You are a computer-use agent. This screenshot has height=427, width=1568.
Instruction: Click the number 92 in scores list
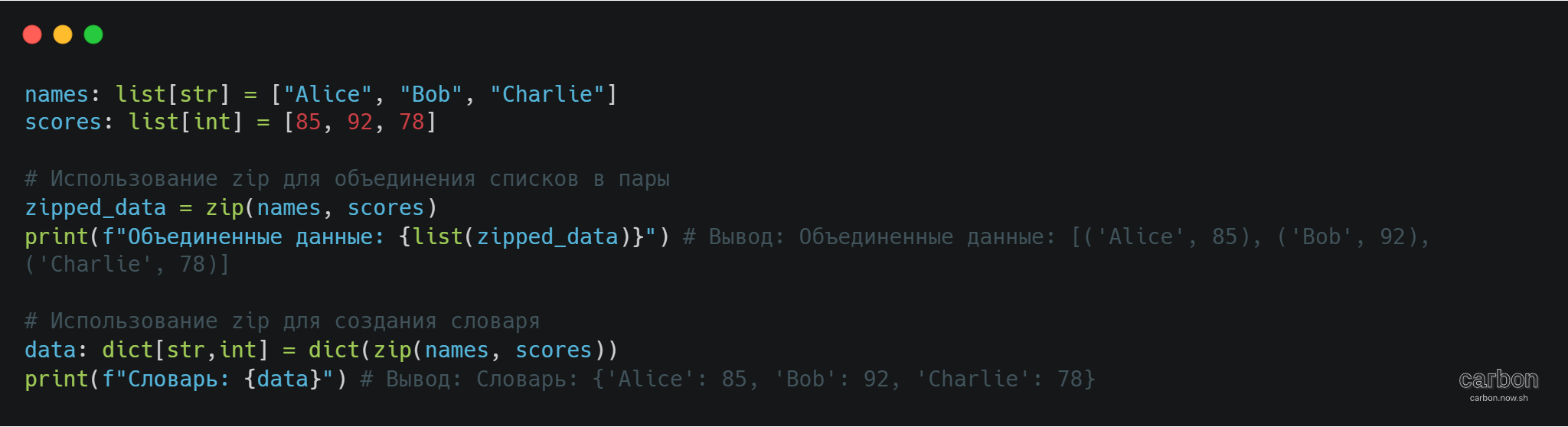point(360,122)
